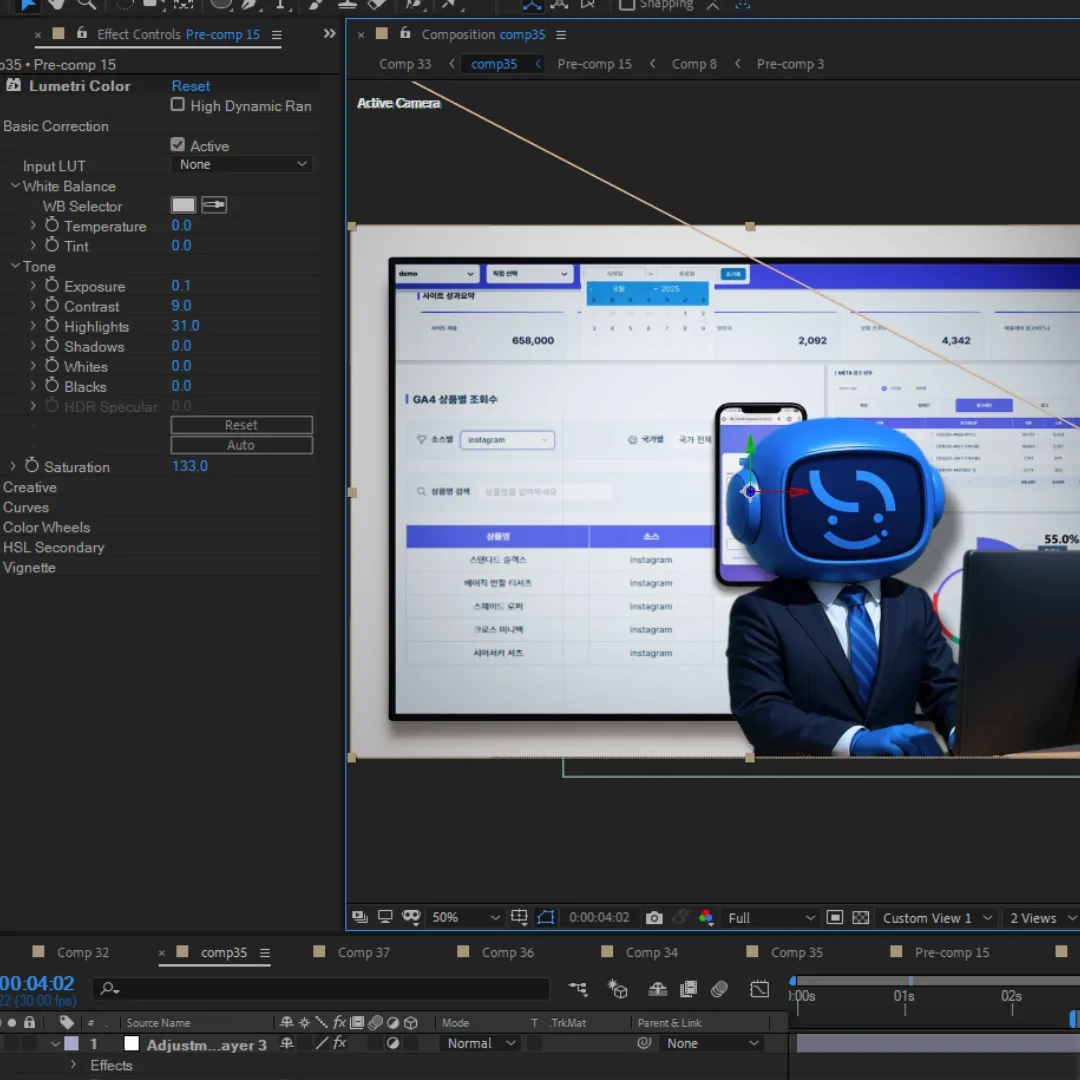Enable frame blending icon in timeline

click(x=688, y=989)
